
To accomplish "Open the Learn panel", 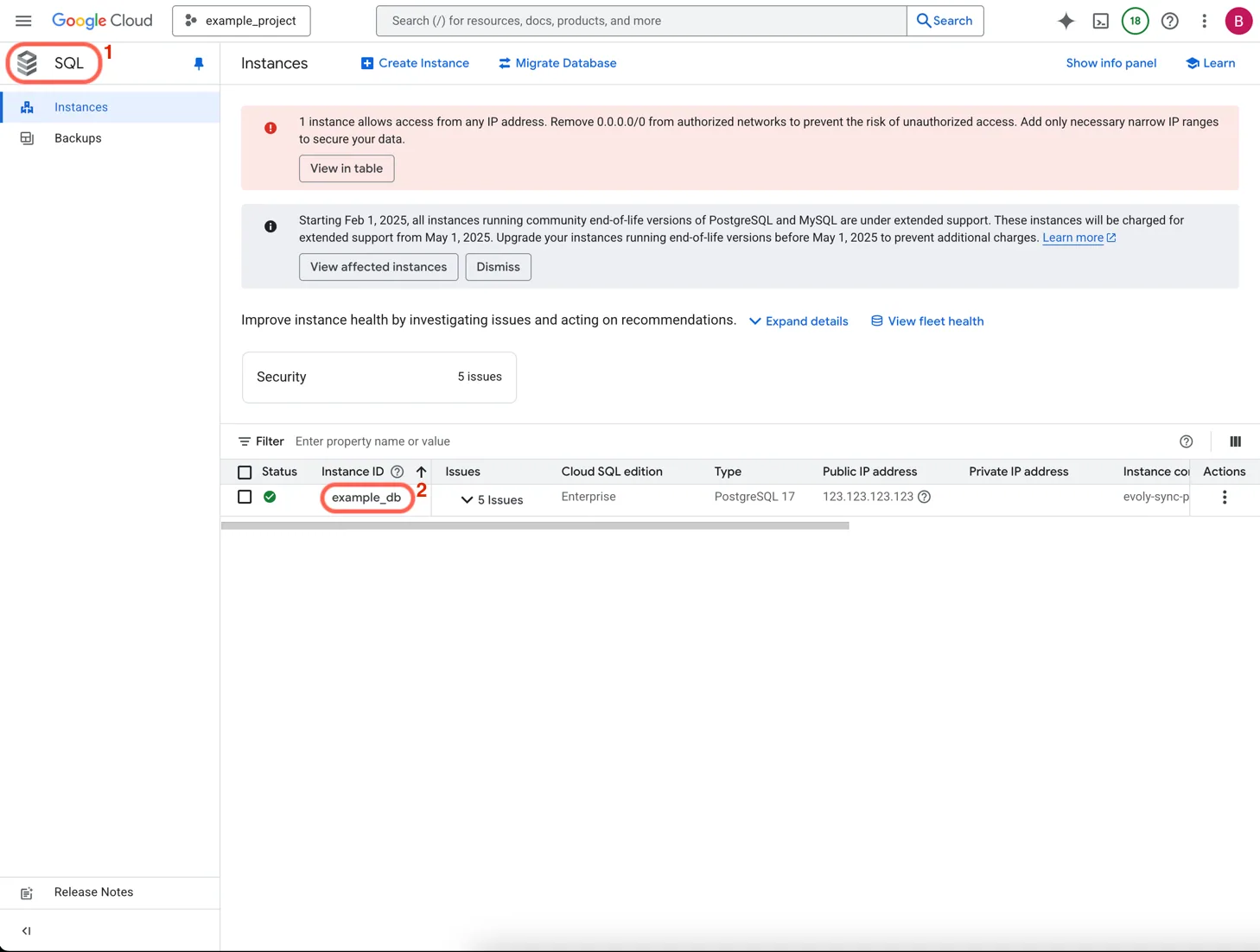I will pos(1211,63).
